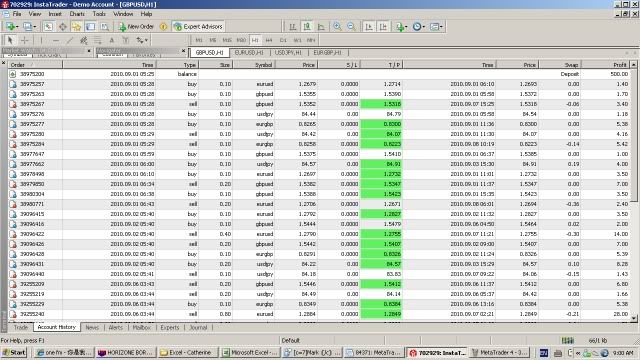Click the history scrollbar down arrow
Viewport: 640px width, 360px height.
point(634,318)
